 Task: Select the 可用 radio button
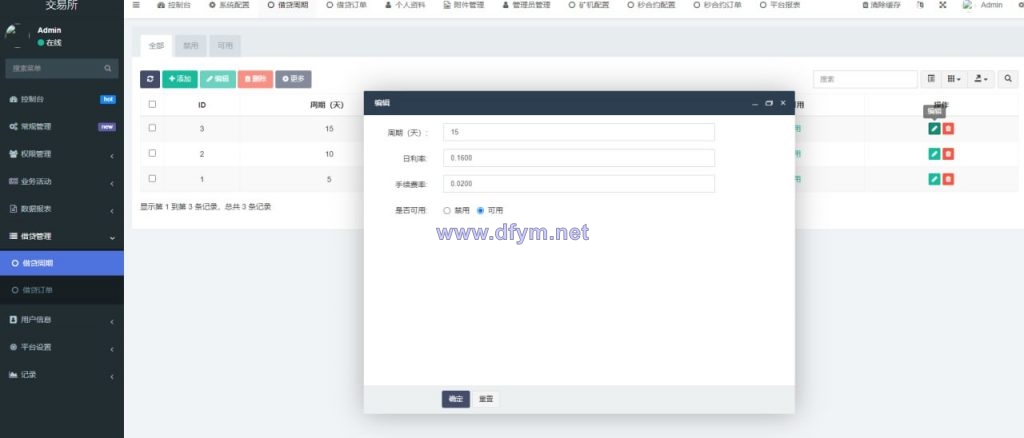[x=481, y=211]
